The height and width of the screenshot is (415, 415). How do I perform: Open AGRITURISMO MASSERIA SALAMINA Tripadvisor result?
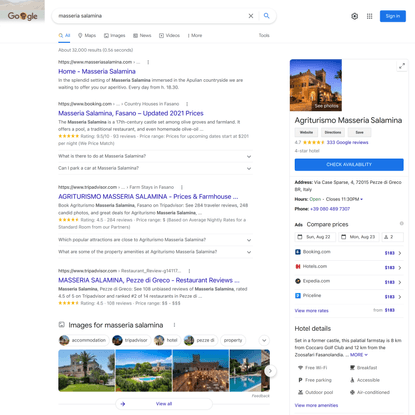148,197
